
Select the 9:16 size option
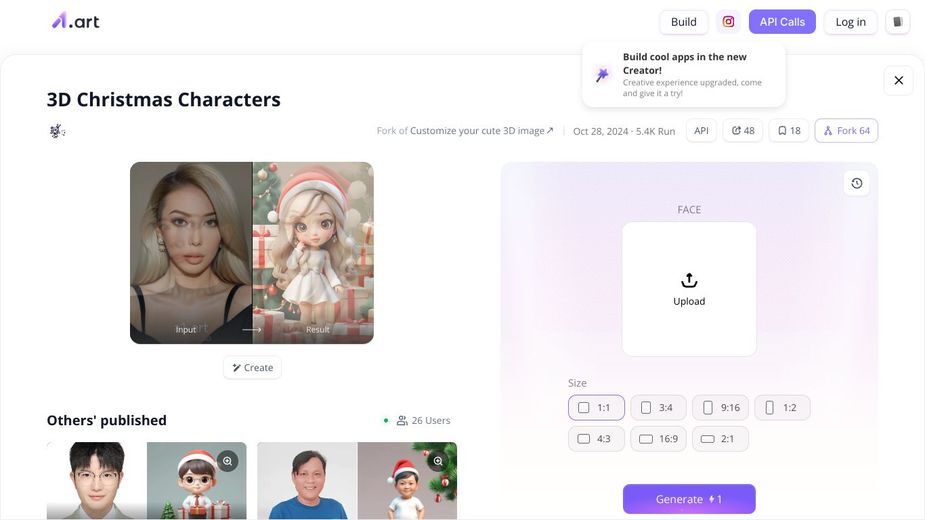720,408
